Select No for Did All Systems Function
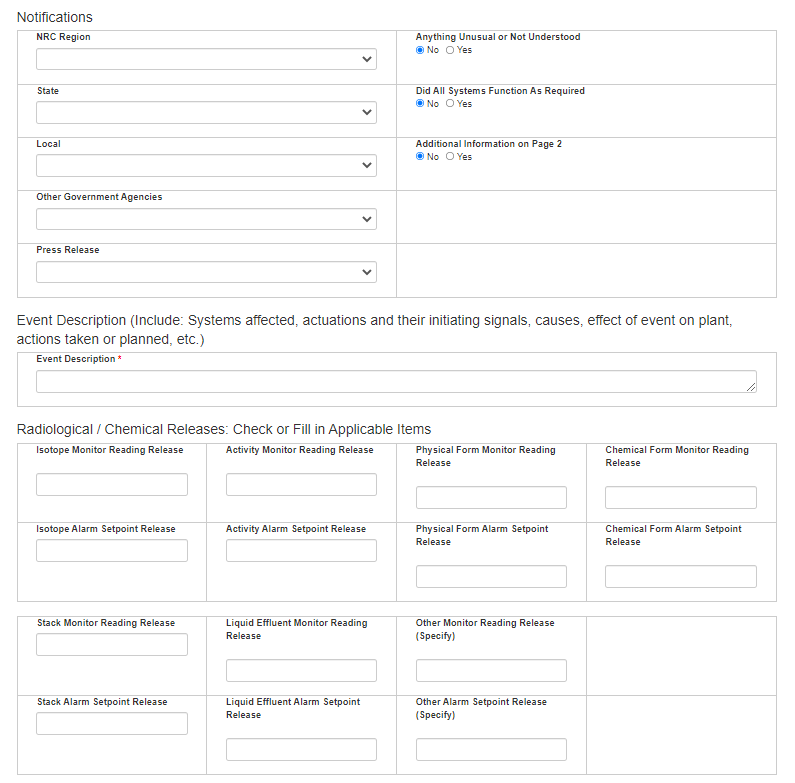 click(x=421, y=103)
